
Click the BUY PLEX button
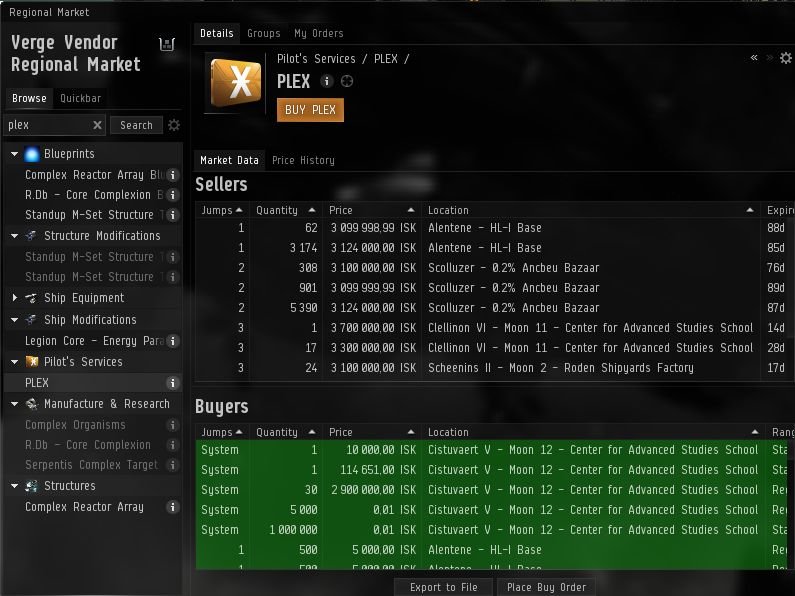pos(310,110)
